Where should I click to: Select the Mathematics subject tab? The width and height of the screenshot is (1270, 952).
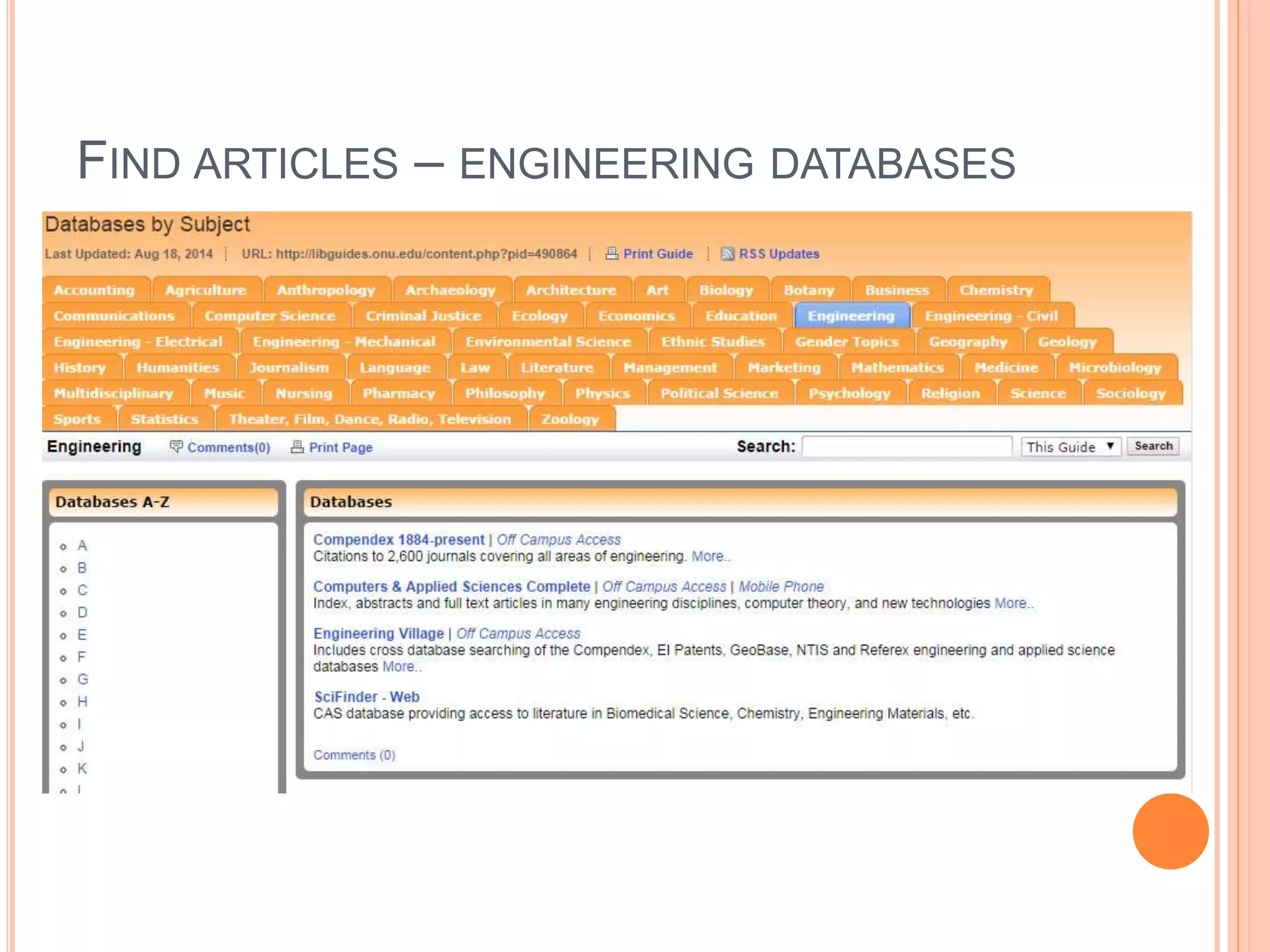coord(897,368)
